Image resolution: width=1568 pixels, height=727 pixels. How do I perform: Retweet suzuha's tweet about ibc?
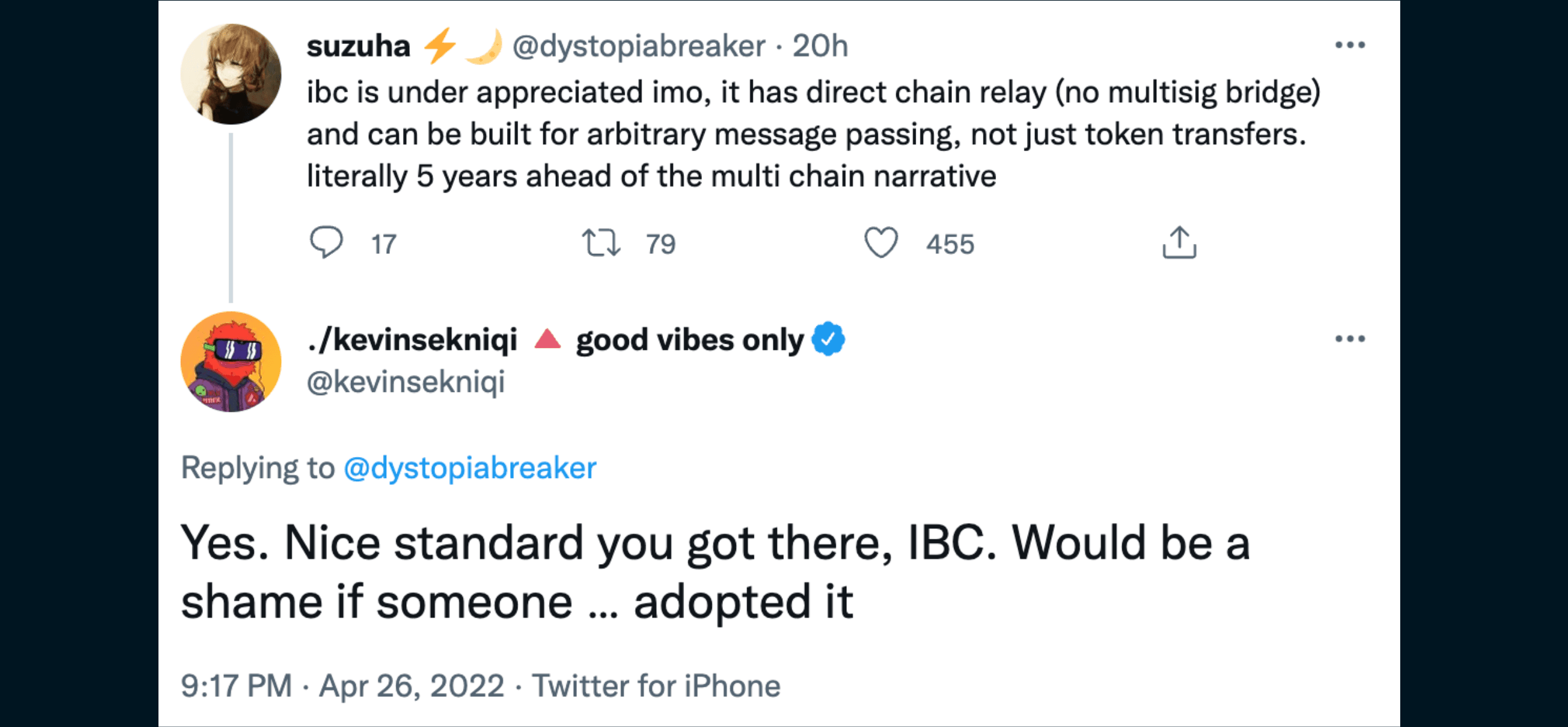coord(600,243)
